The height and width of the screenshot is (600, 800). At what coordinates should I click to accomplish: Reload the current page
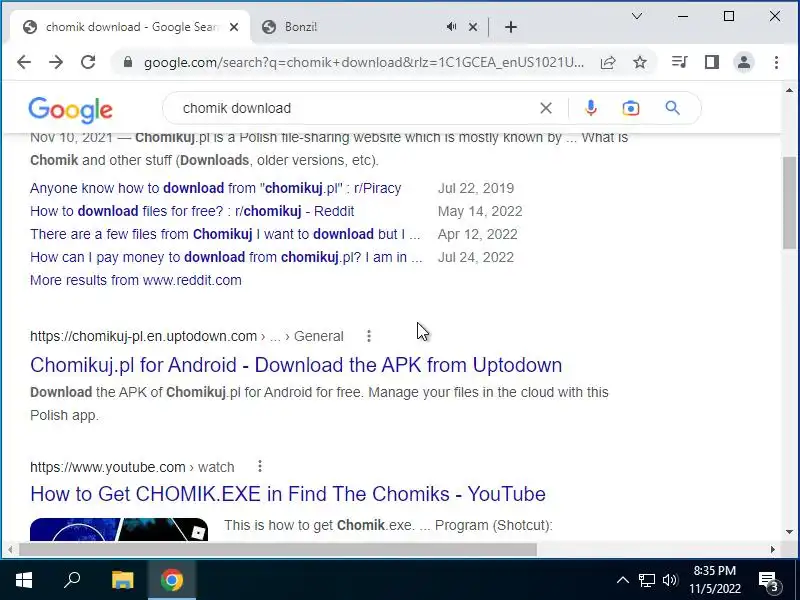(x=88, y=62)
